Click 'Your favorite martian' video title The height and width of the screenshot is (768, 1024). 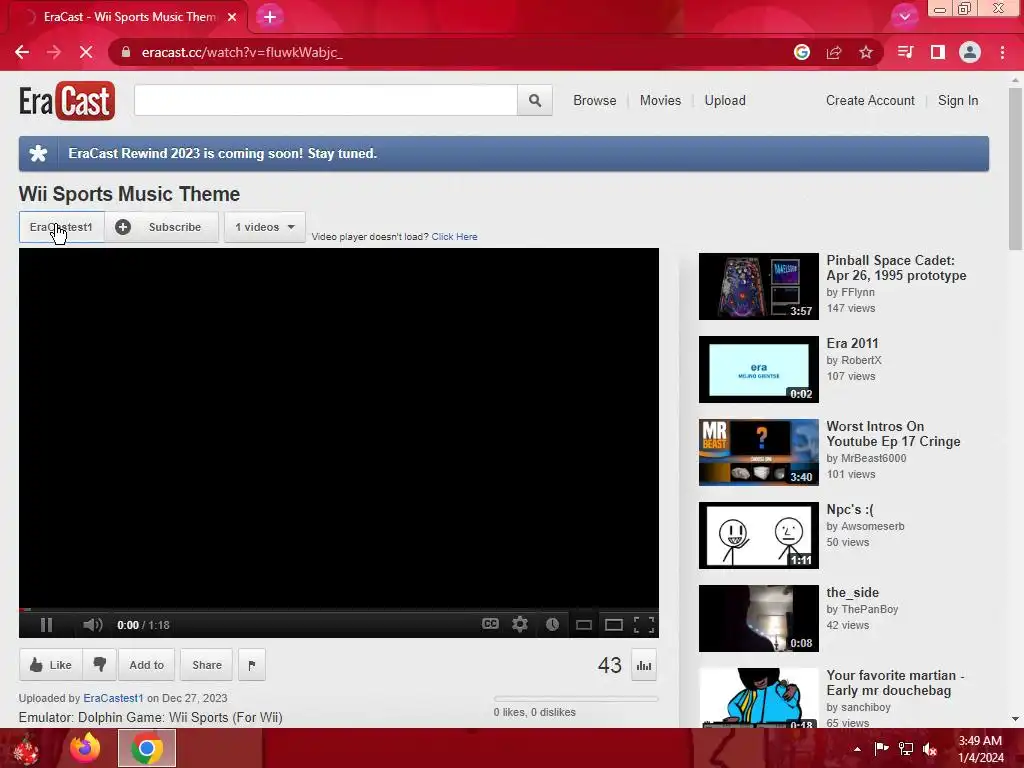click(895, 683)
